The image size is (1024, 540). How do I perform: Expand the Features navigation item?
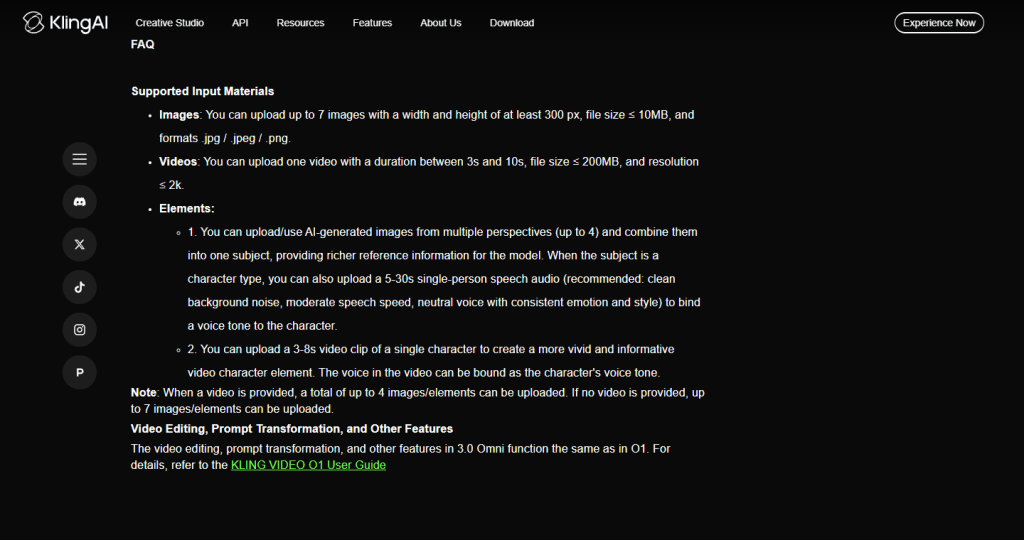(x=372, y=23)
